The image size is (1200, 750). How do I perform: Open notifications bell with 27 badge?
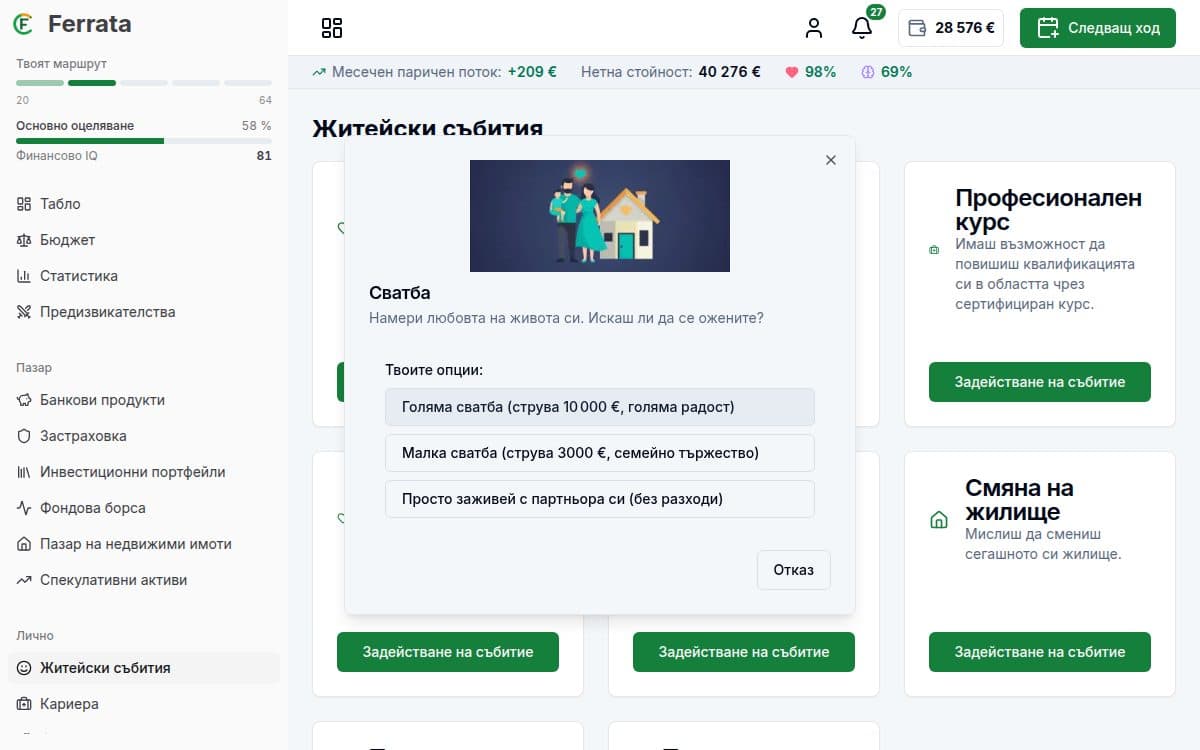pos(862,28)
